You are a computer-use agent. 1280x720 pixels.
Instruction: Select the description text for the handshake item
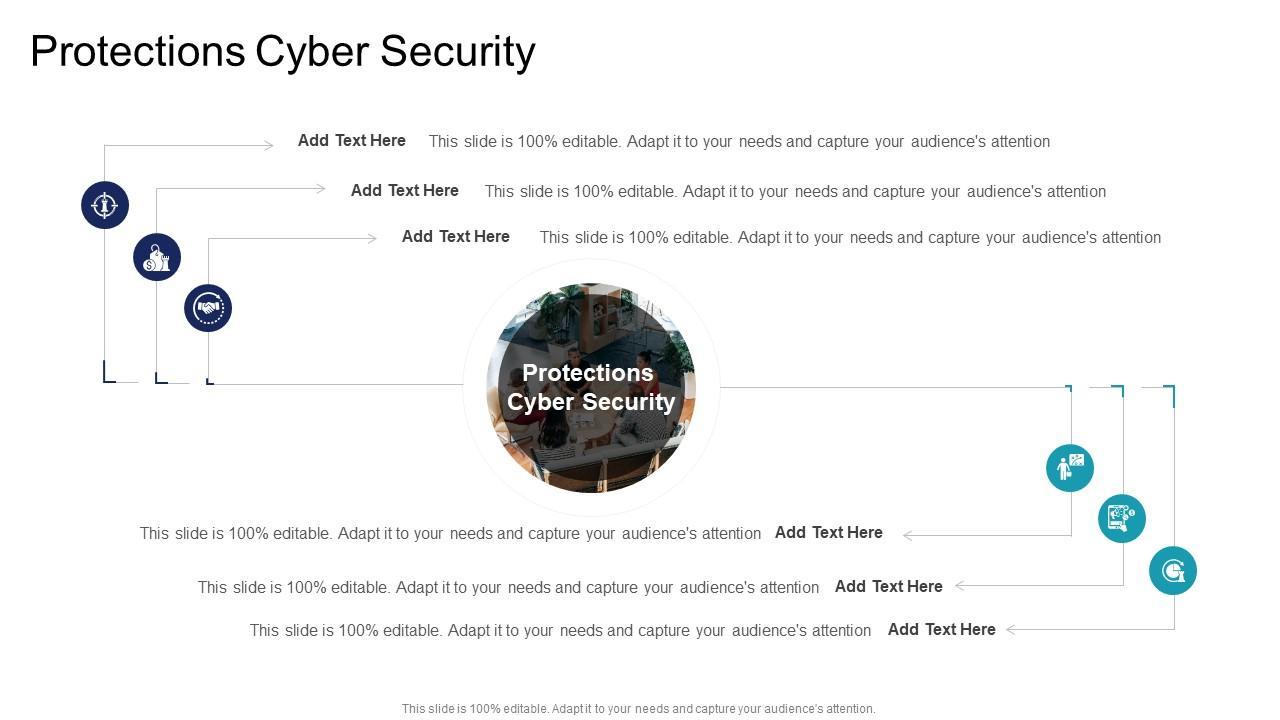coord(850,238)
